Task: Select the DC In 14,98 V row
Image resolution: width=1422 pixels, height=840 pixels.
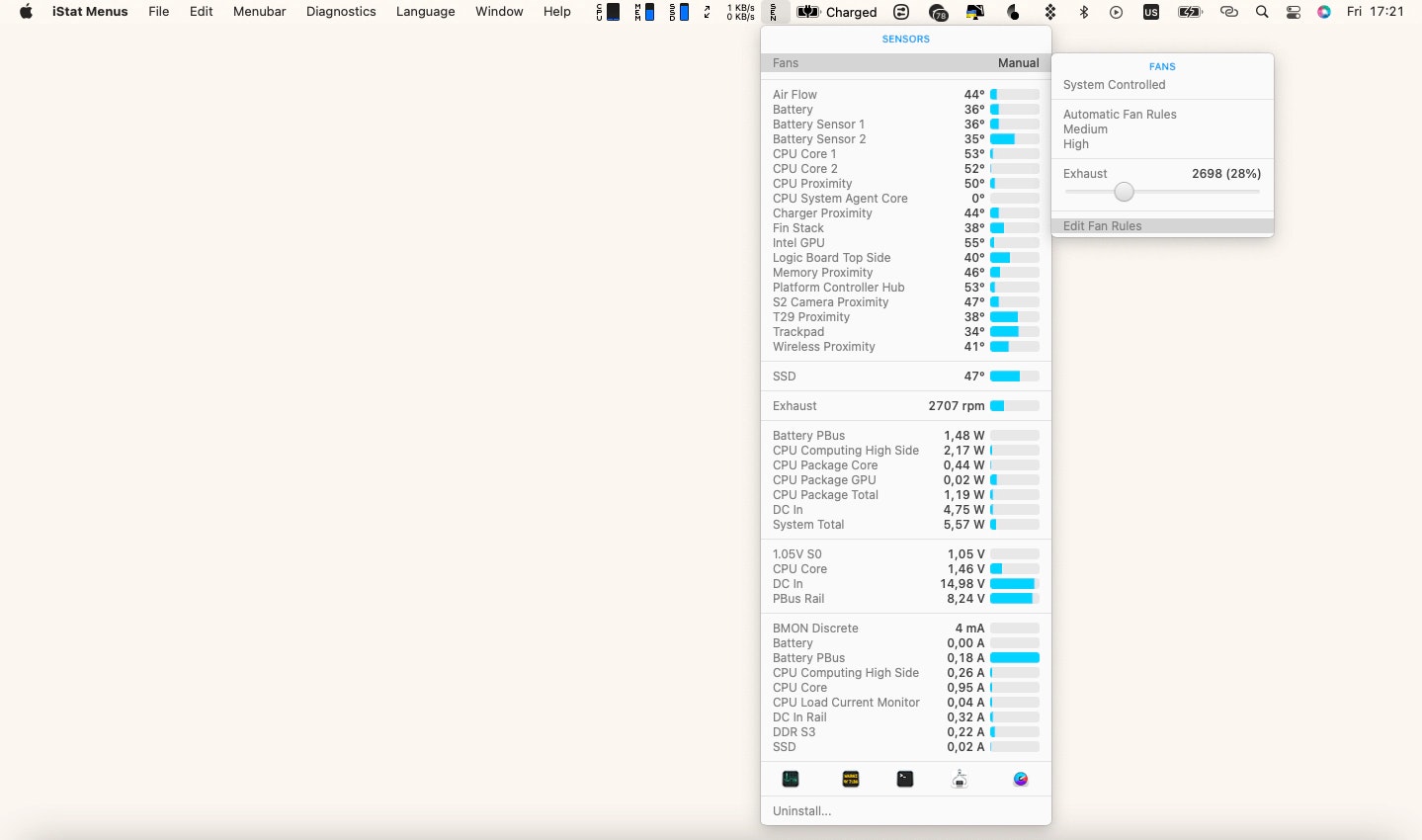Action: point(906,584)
